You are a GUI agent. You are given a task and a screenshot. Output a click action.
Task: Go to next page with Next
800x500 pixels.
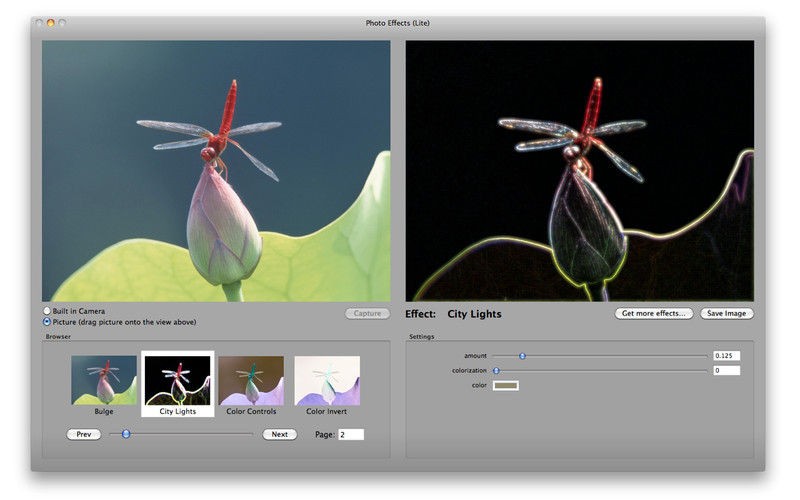[280, 434]
